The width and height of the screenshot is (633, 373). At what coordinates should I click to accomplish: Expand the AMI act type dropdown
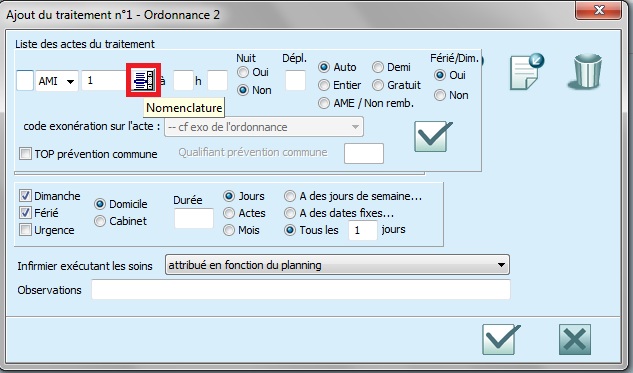click(57, 81)
